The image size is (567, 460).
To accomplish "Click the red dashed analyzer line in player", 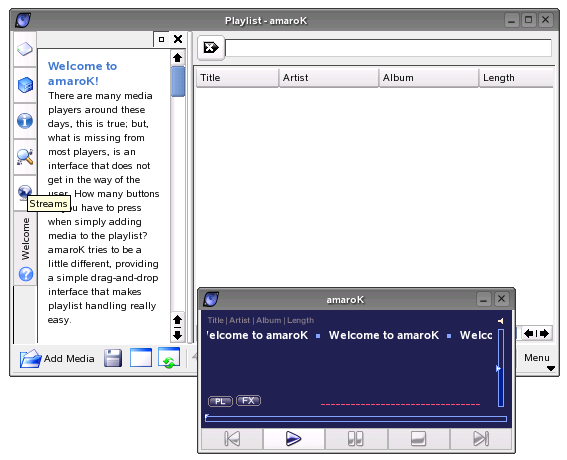I will [x=401, y=404].
